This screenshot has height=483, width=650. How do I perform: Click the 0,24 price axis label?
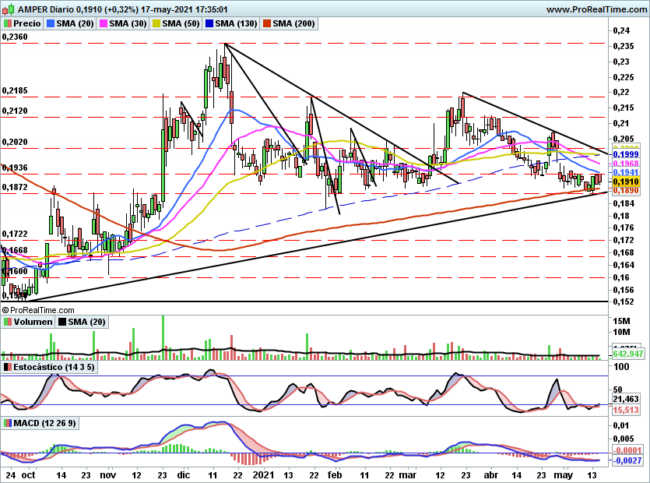(x=621, y=30)
